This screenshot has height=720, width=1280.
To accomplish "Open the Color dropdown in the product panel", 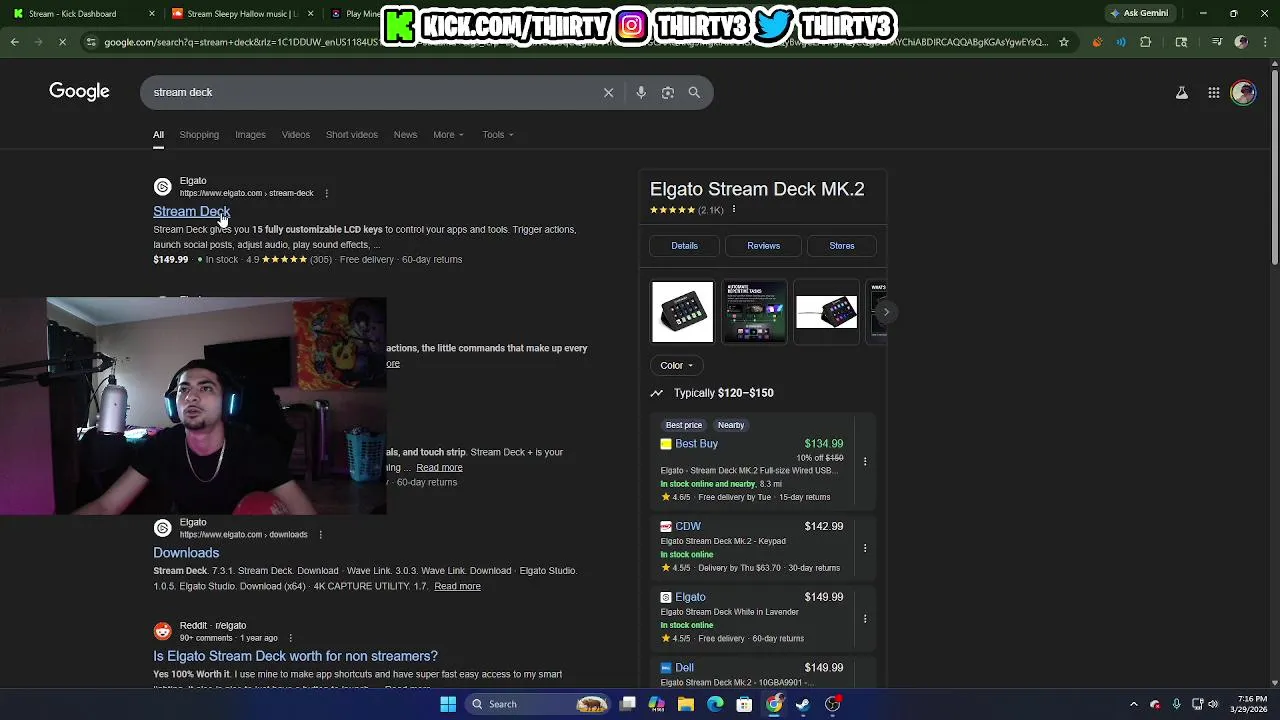I will (677, 365).
